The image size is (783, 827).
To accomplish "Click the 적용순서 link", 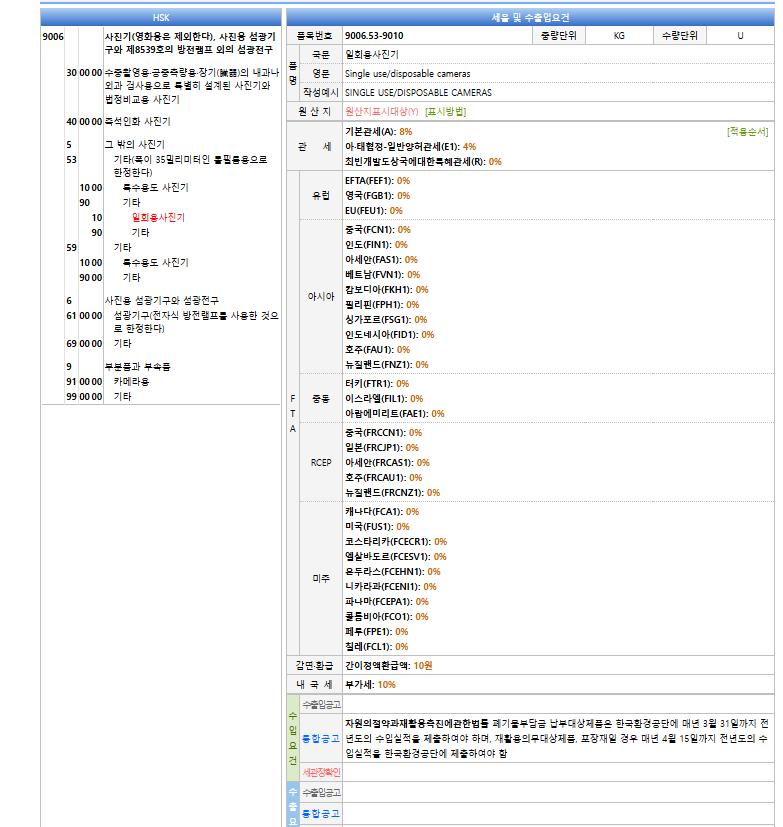I will [x=747, y=131].
